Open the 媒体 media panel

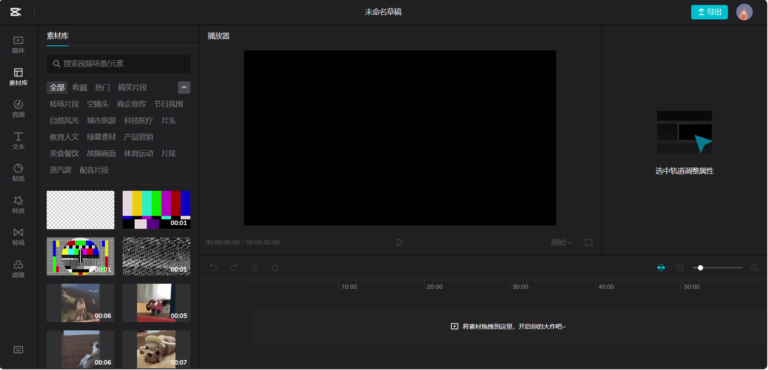[18, 44]
